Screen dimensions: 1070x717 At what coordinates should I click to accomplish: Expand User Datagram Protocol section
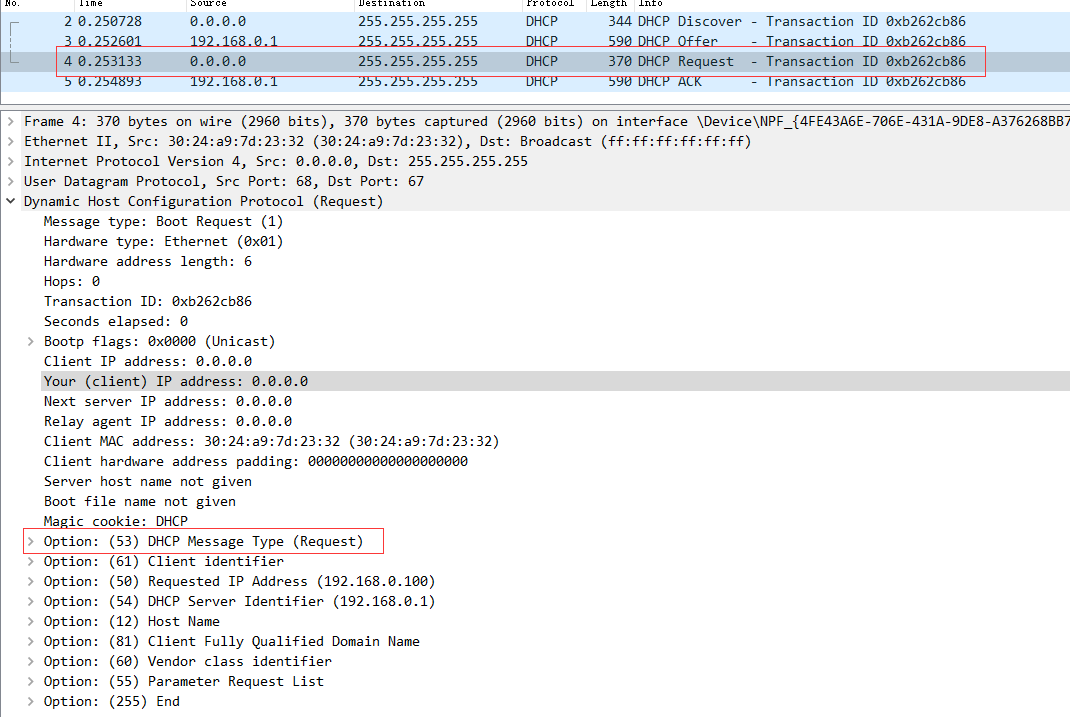(11, 181)
